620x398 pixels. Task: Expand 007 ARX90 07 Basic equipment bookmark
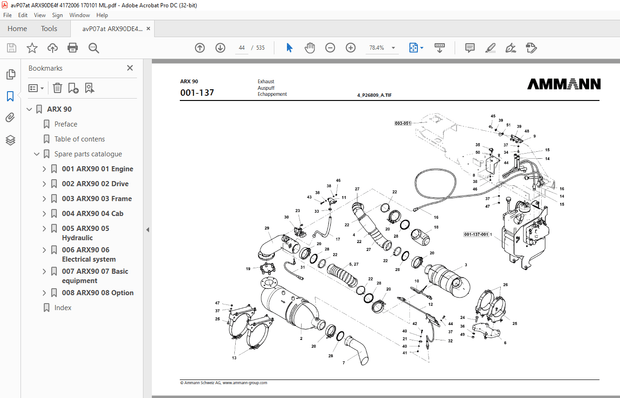pyautogui.click(x=44, y=271)
